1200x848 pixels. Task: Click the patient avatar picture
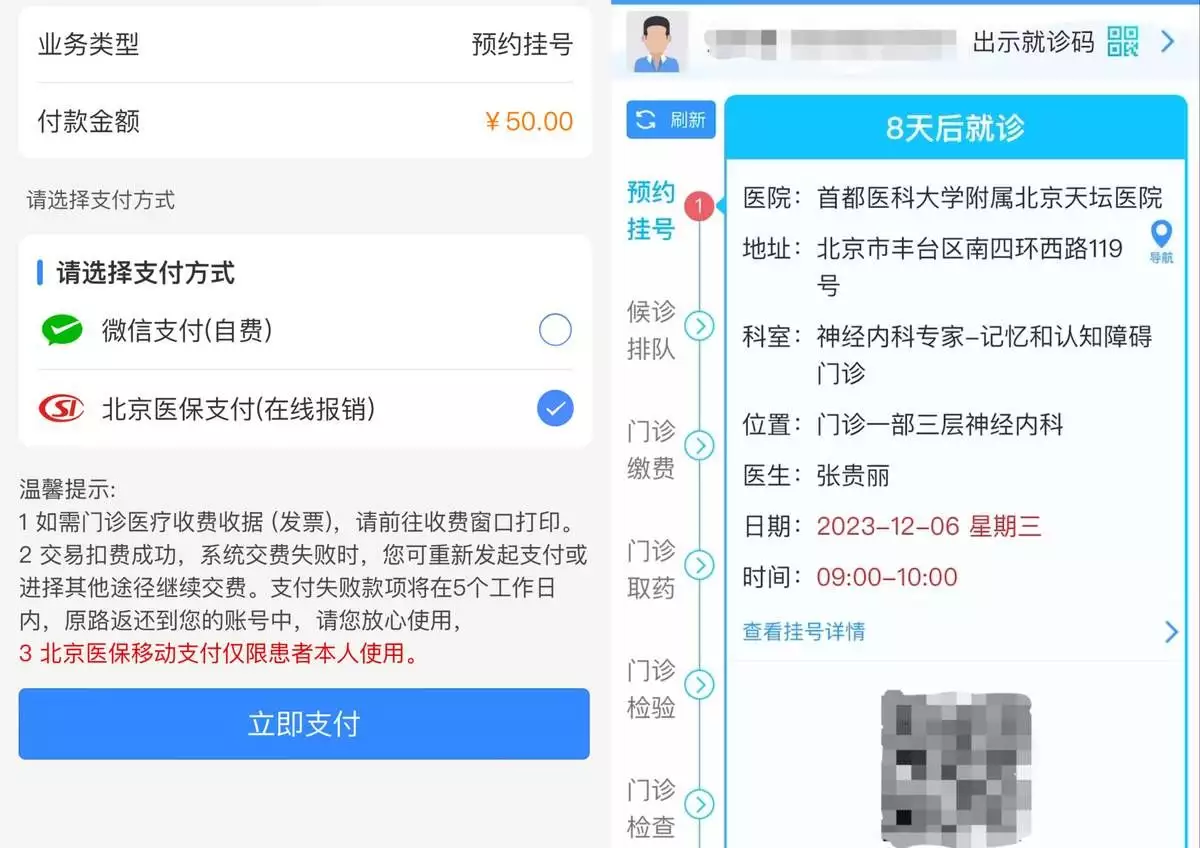657,42
